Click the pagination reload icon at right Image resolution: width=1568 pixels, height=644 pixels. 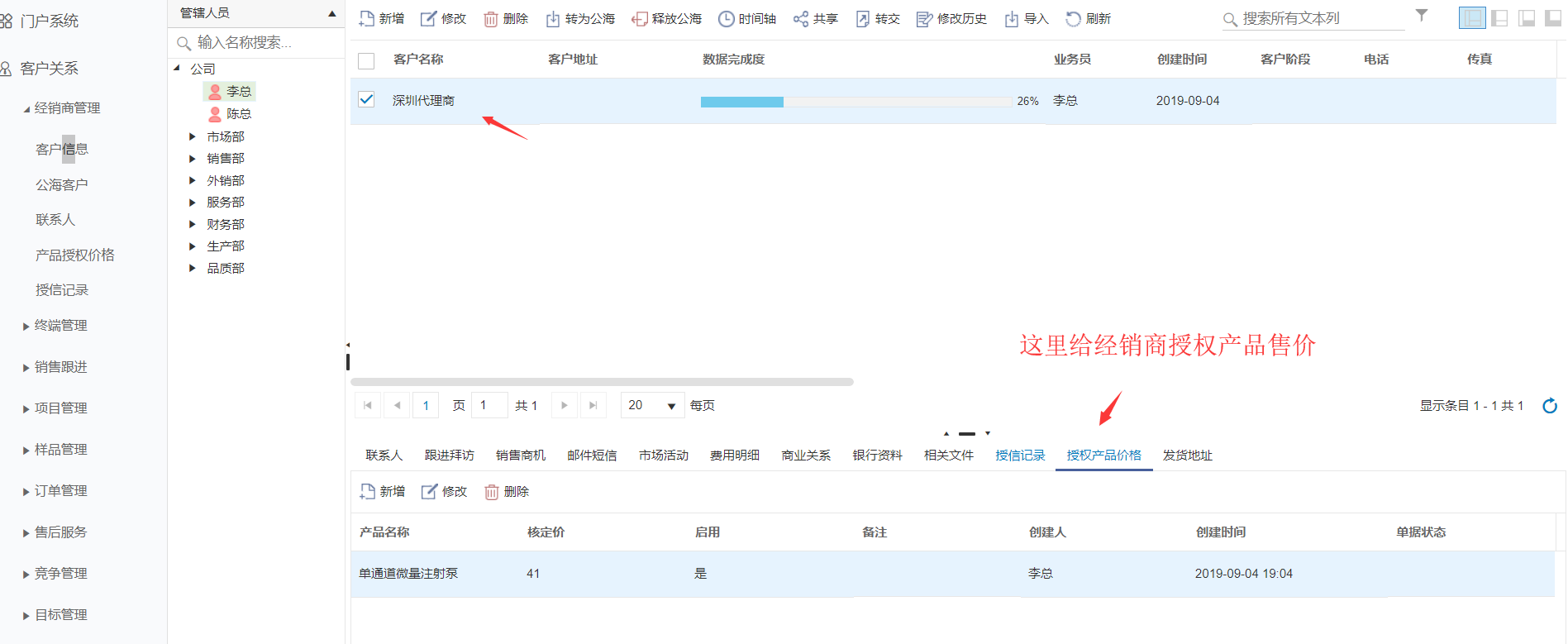click(1550, 406)
